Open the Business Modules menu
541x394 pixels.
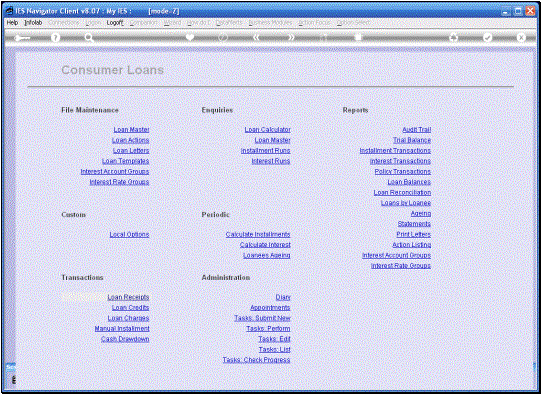[x=270, y=22]
